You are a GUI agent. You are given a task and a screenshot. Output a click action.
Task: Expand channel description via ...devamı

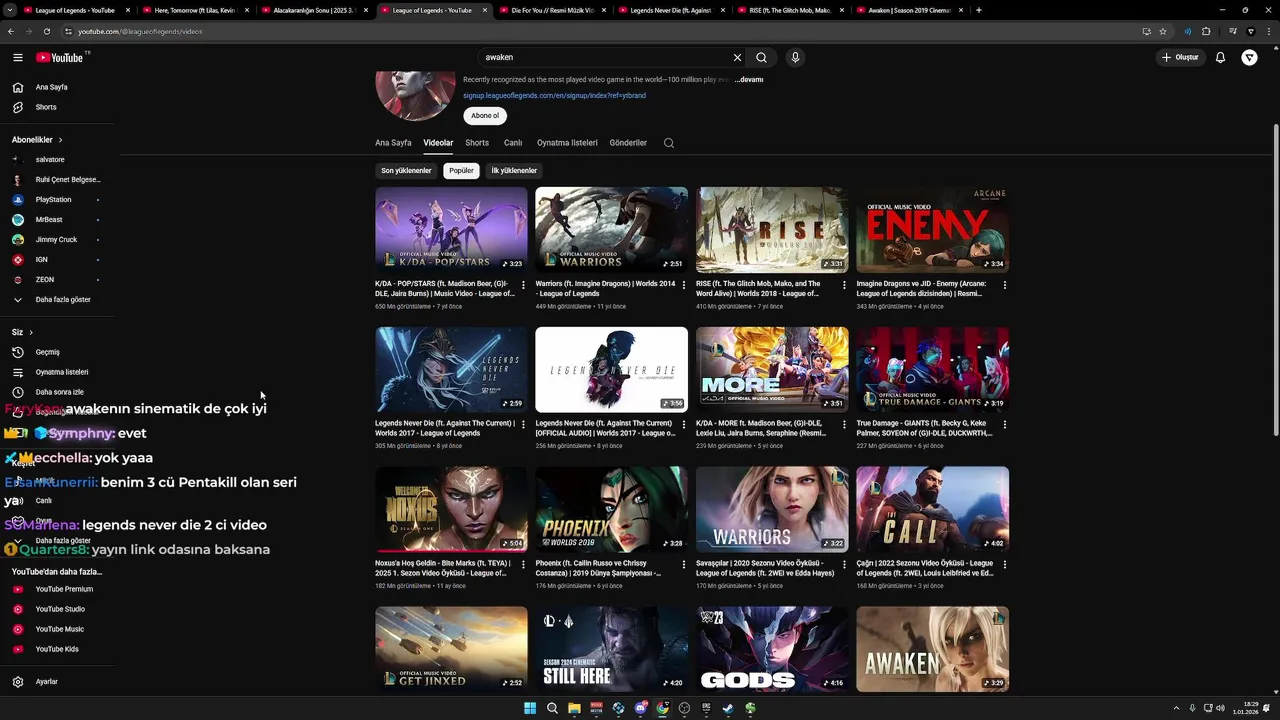pyautogui.click(x=749, y=80)
